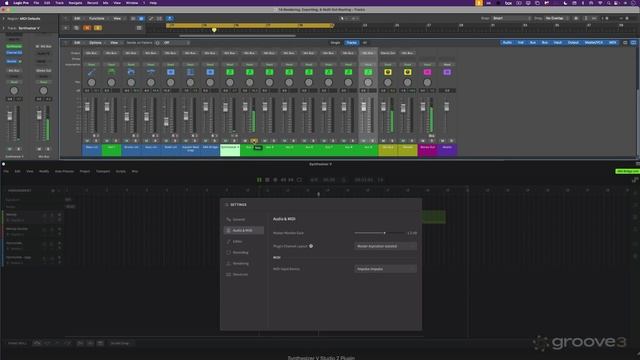The image size is (640, 360).
Task: Open the macOS Navigate menu
Action: click(x=76, y=3)
